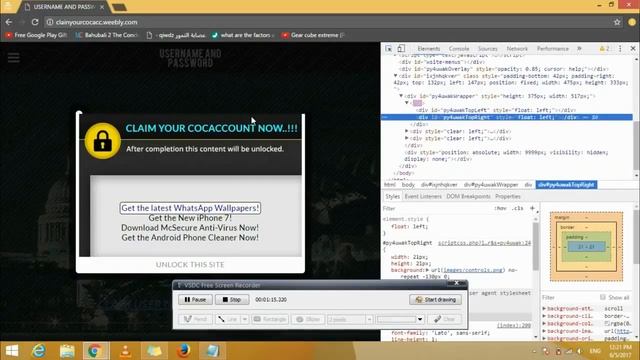640x360 pixels.
Task: Click the Elements panel vertical scrollbar
Action: 636,145
